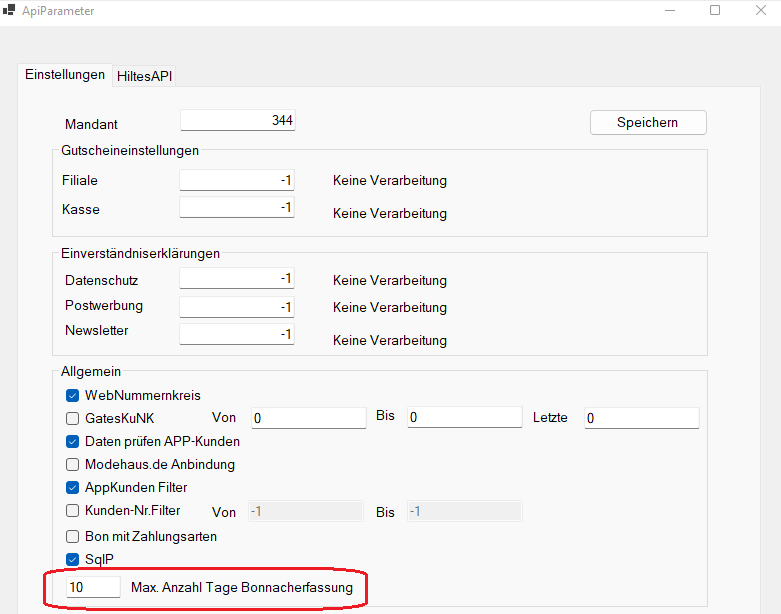This screenshot has width=781, height=614.
Task: Click the Filiale value field
Action: point(237,180)
